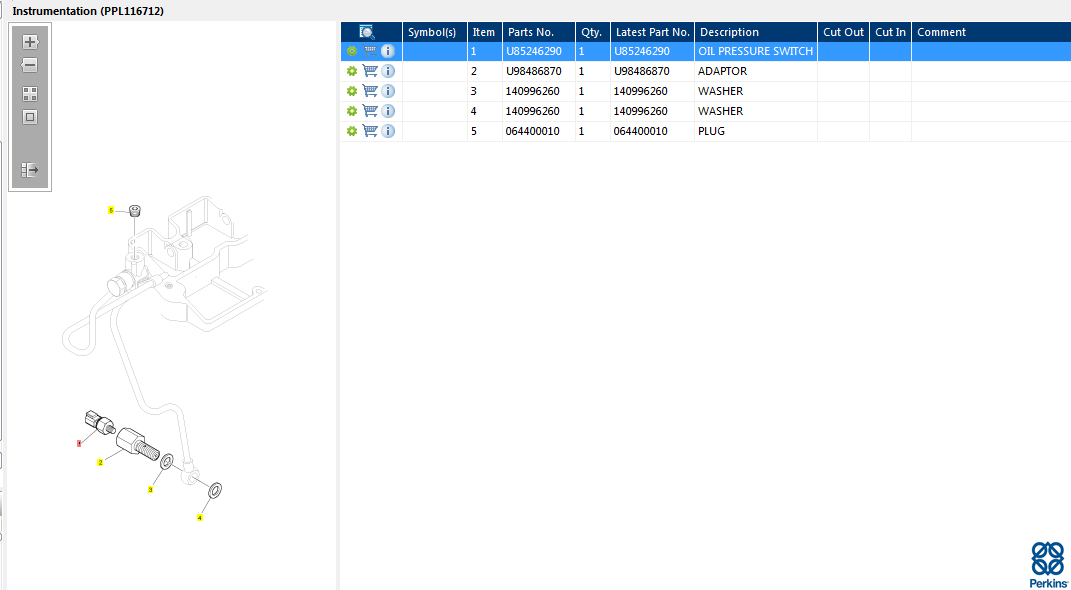Screen dimensions: 1071x590
Task: Show info for item 3 WASHER
Action: (388, 91)
